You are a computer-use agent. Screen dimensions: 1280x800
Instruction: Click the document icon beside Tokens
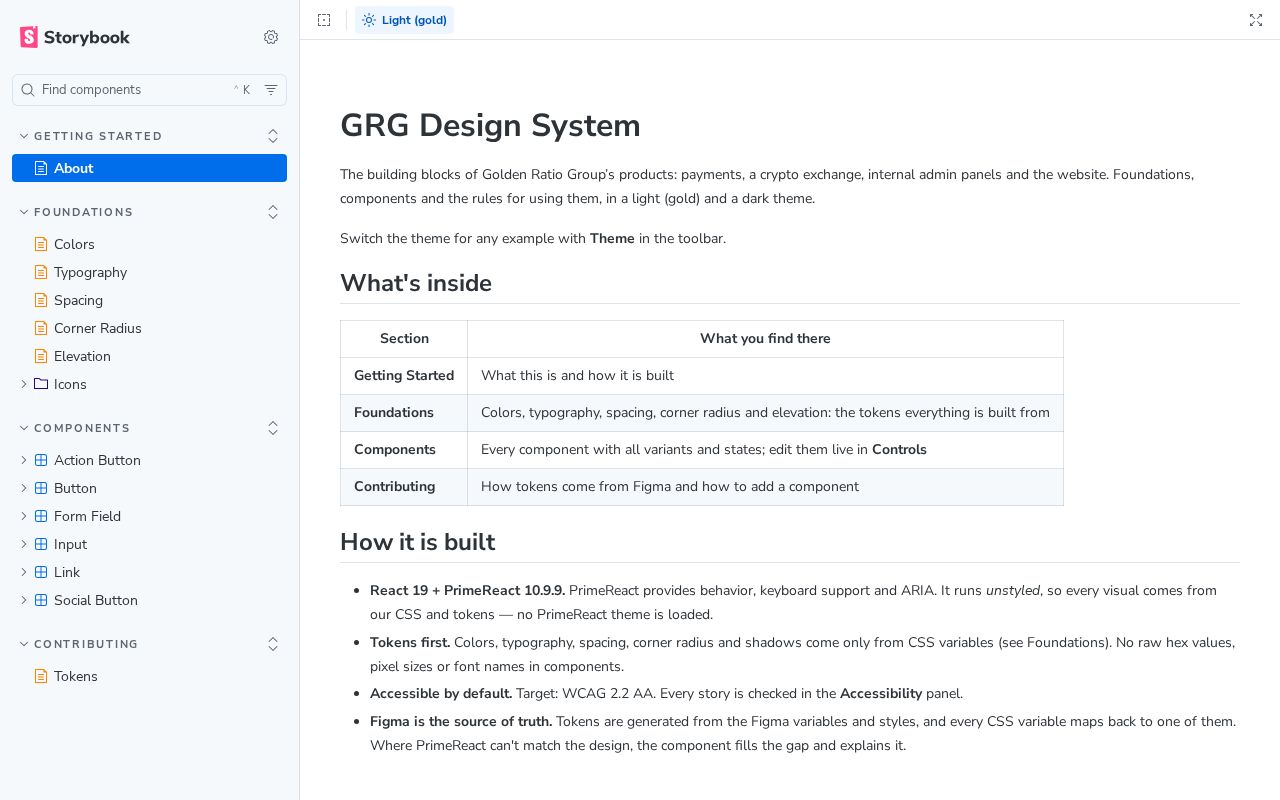41,676
